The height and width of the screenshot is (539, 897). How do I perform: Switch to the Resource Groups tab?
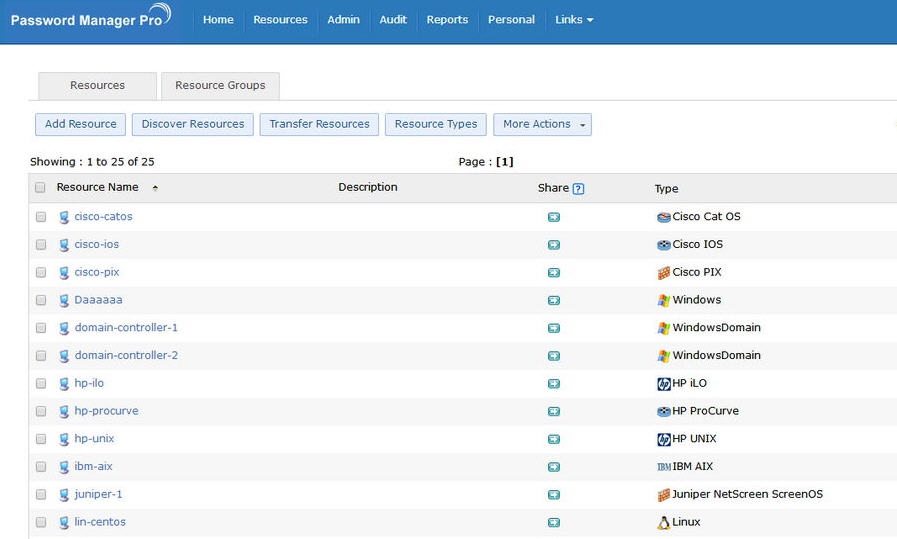click(220, 86)
